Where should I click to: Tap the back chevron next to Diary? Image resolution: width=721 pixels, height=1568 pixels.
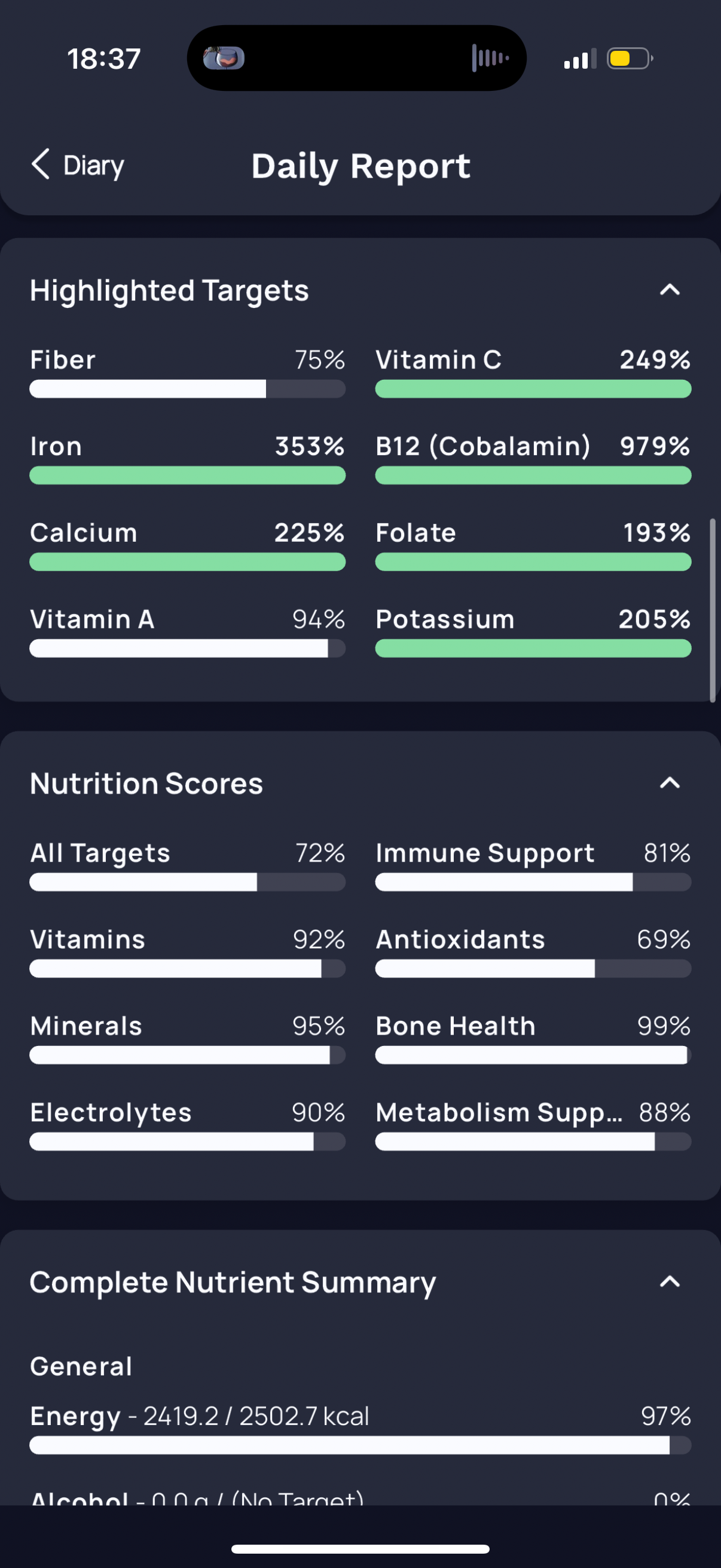pyautogui.click(x=41, y=164)
